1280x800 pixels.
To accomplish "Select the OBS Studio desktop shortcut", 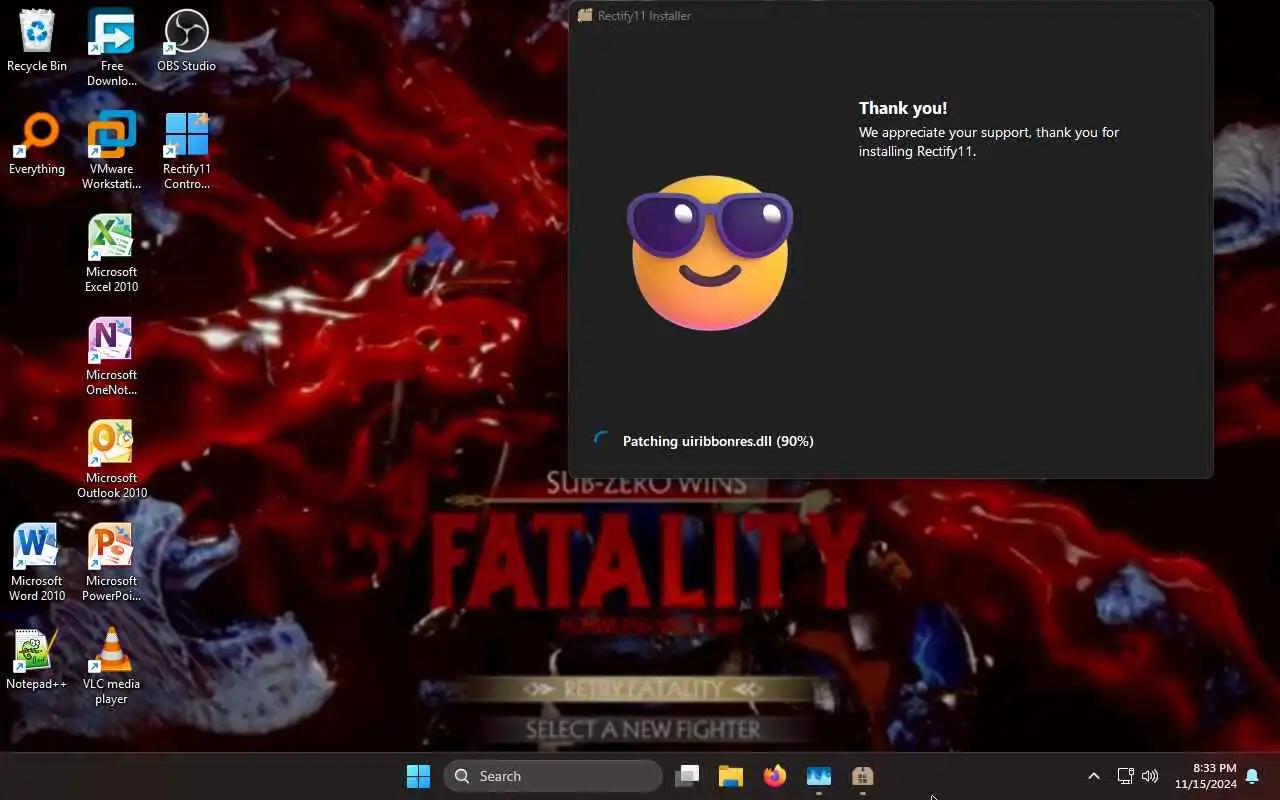I will click(x=186, y=41).
